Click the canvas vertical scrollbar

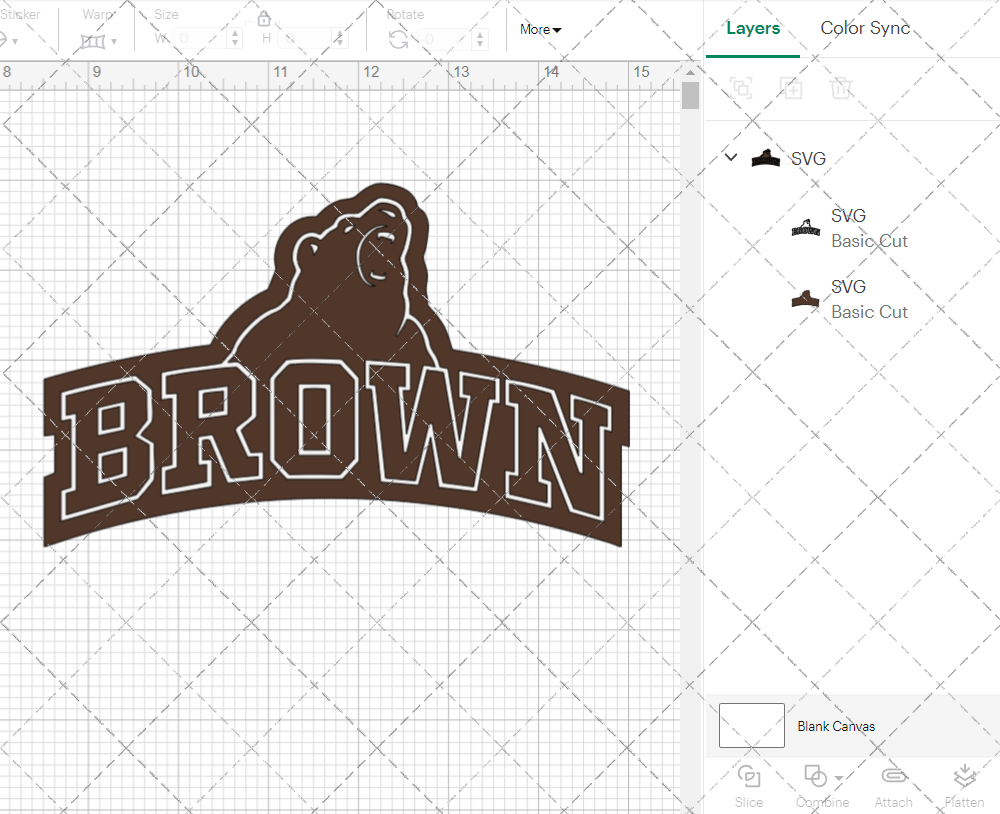tap(689, 95)
